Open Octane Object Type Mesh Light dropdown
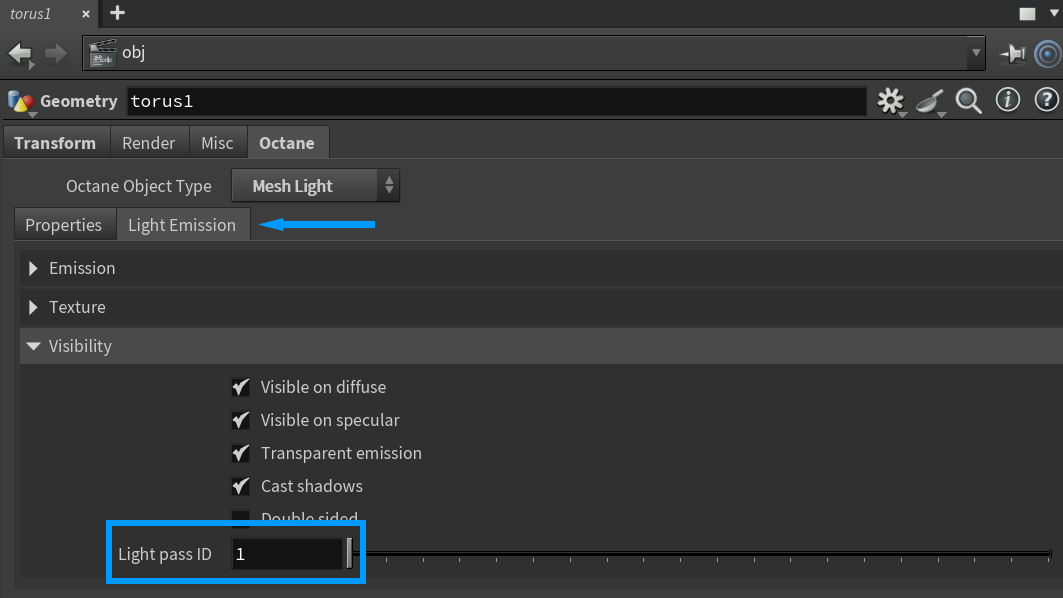Screen dimensions: 1063x598 (315, 186)
